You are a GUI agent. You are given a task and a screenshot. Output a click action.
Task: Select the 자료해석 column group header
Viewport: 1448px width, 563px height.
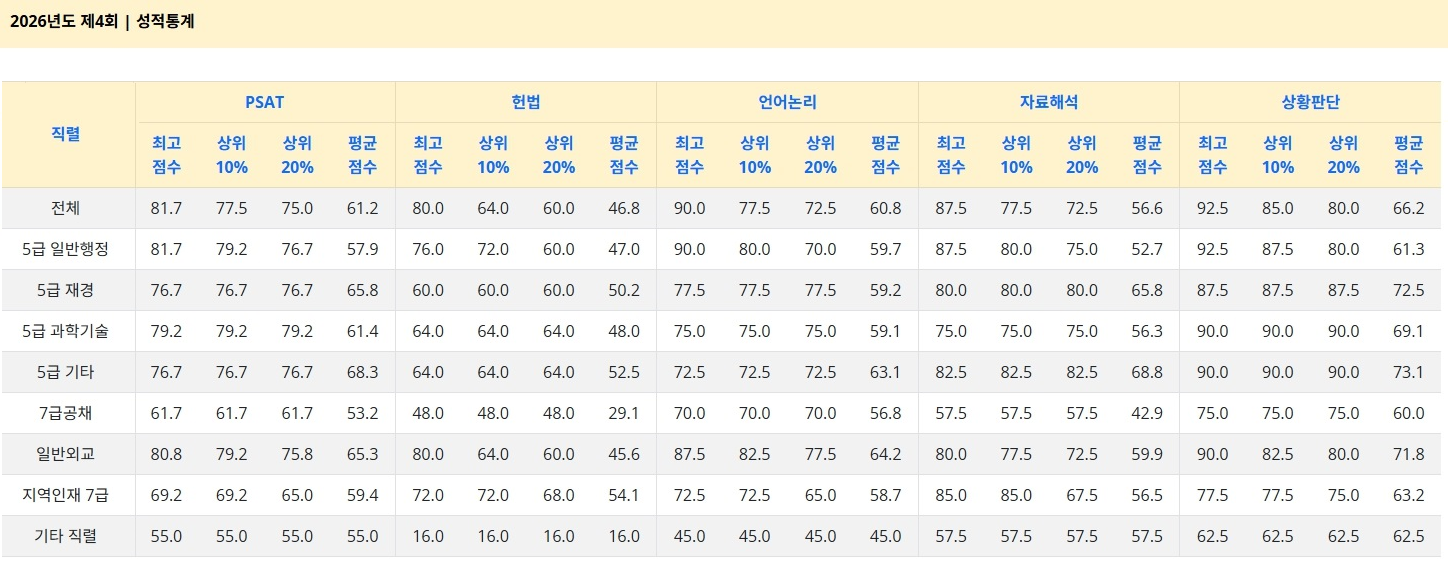click(1048, 102)
